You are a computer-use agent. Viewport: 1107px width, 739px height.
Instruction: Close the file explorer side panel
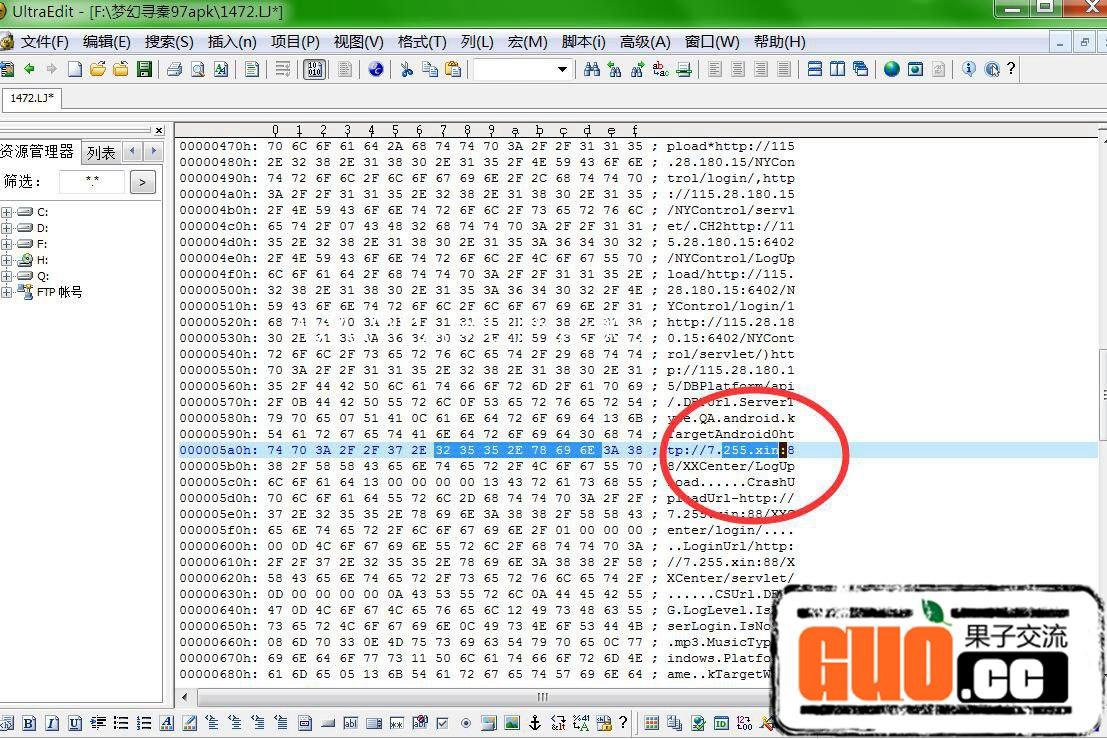pyautogui.click(x=158, y=130)
